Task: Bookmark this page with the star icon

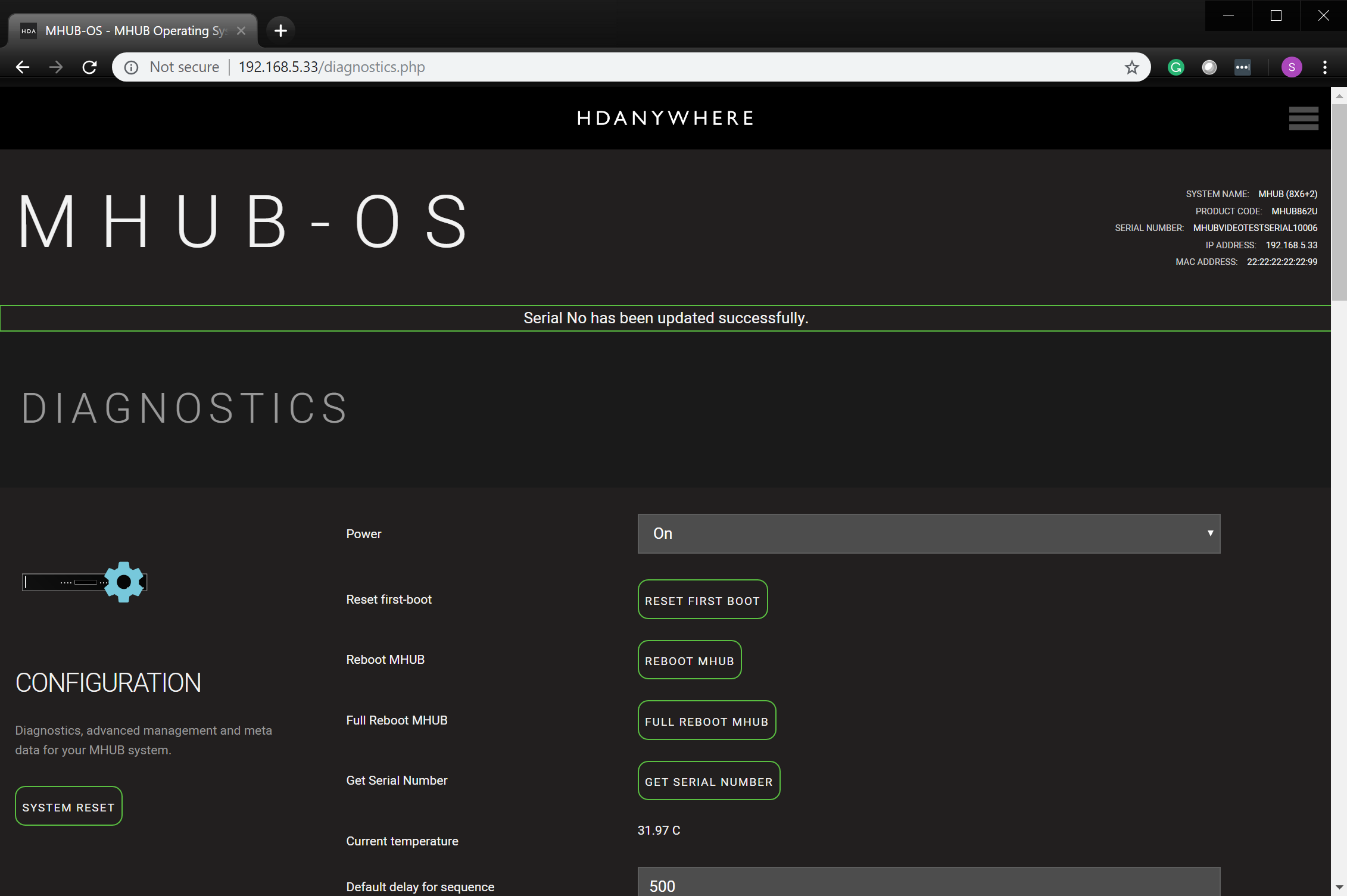Action: coord(1131,67)
